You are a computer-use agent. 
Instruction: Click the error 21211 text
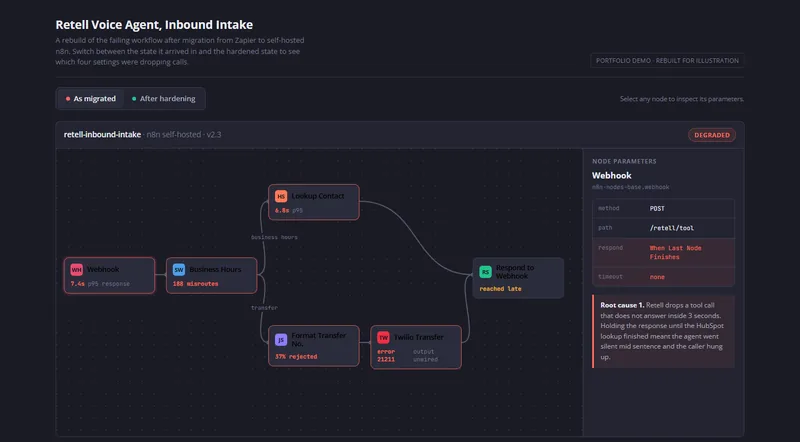[386, 356]
